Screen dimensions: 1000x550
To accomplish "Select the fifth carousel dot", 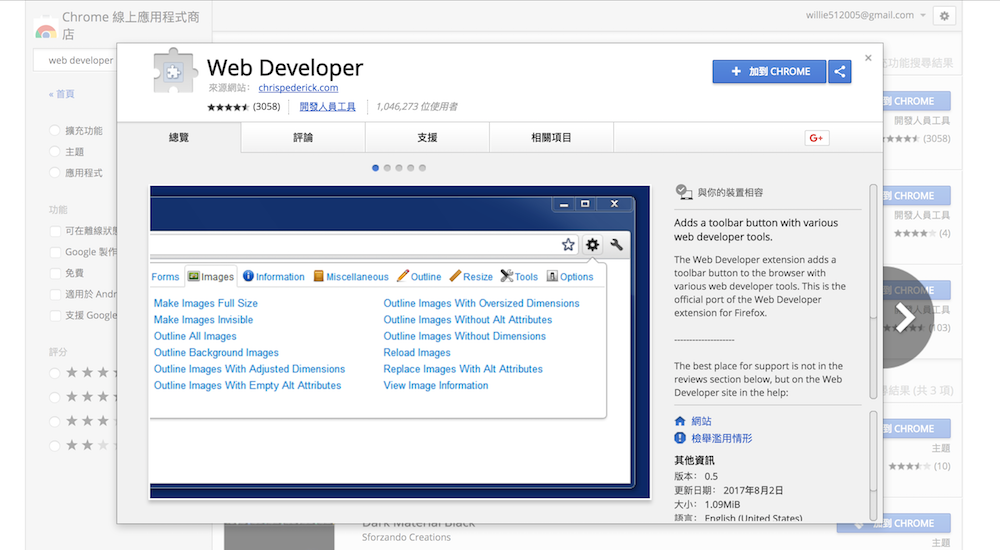I will [x=422, y=168].
